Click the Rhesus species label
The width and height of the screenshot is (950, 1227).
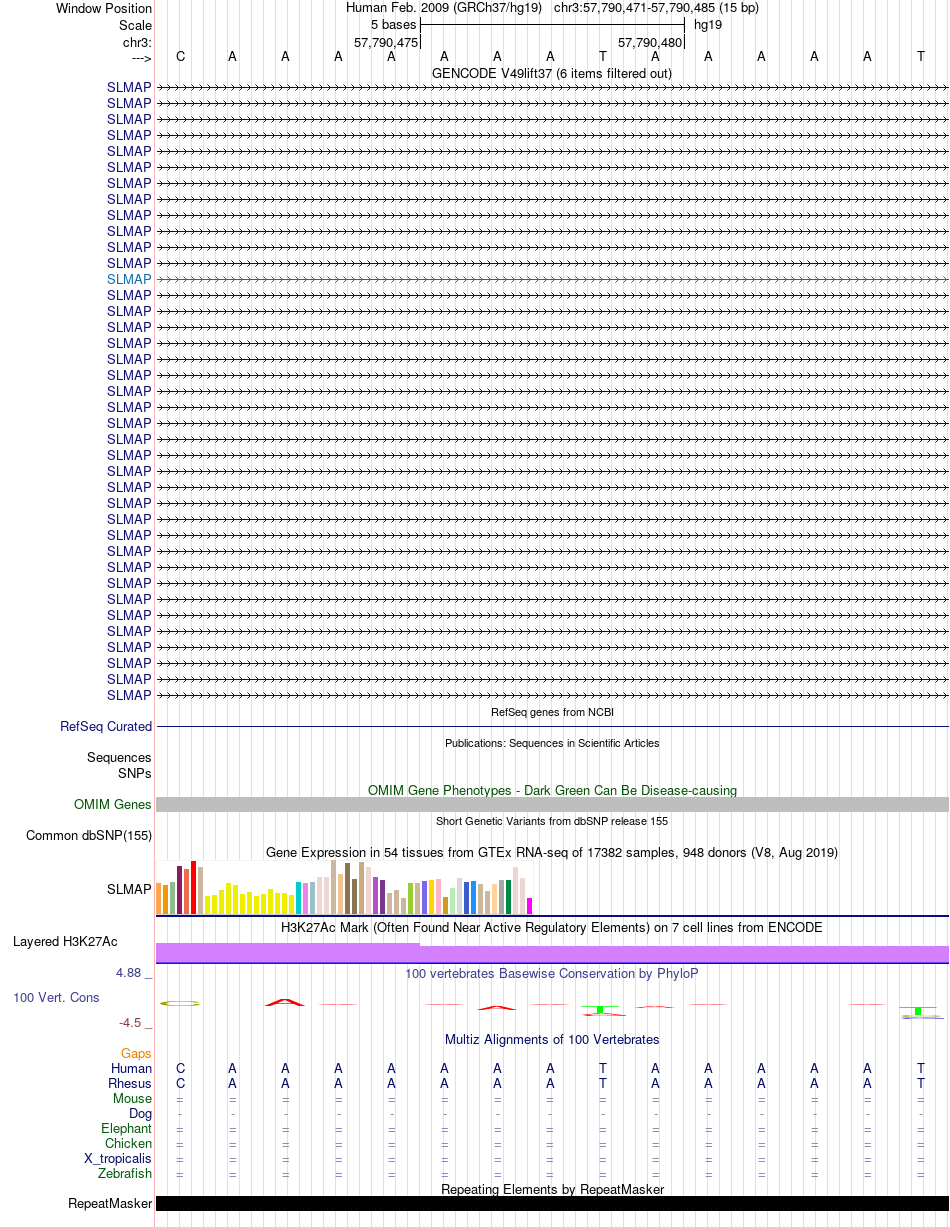pos(130,1084)
